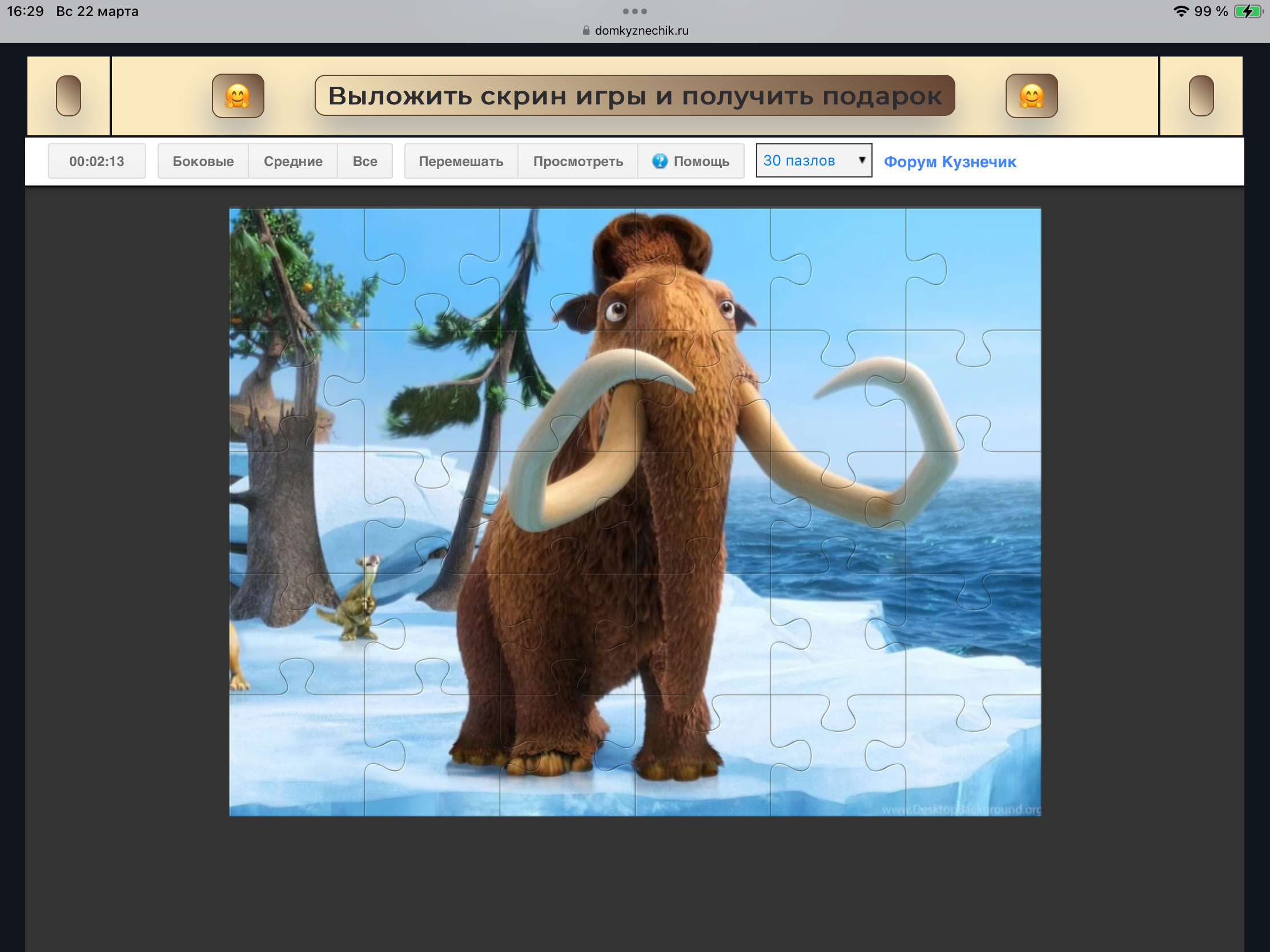Open the Форум Кузнечик link

(950, 162)
